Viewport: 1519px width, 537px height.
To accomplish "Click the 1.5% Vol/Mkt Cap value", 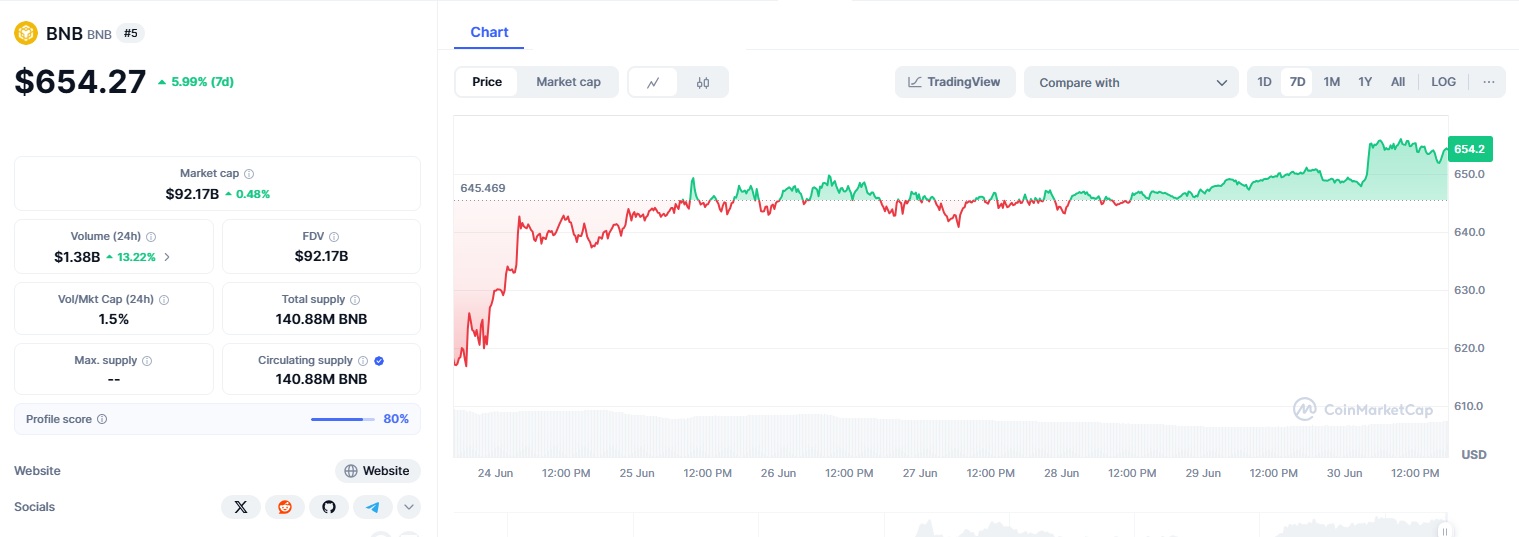I will coord(113,319).
